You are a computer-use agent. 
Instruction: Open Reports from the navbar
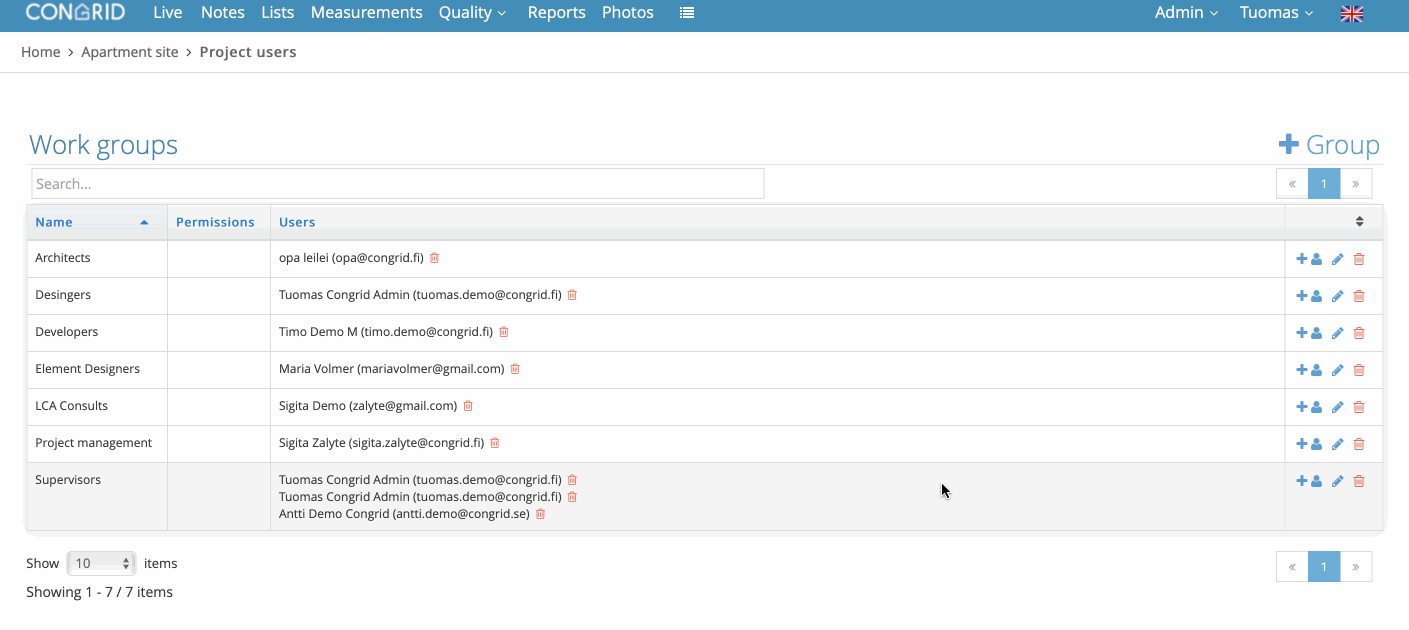[x=556, y=13]
